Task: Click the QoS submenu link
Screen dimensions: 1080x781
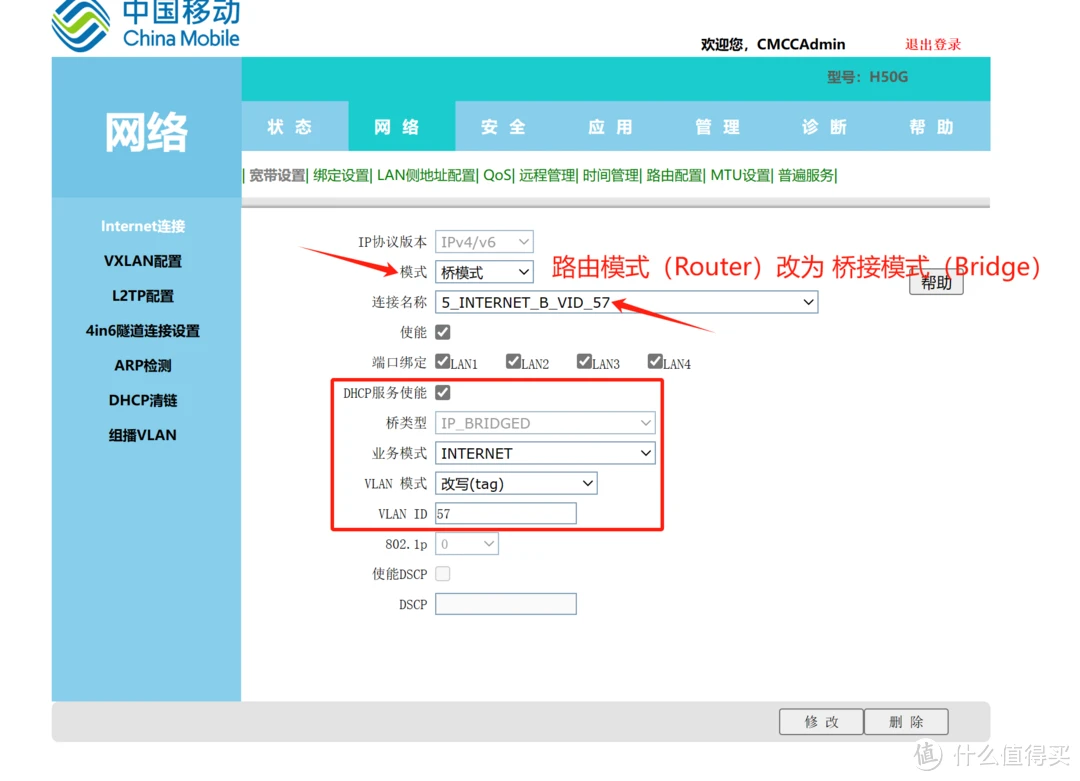Action: click(497, 174)
